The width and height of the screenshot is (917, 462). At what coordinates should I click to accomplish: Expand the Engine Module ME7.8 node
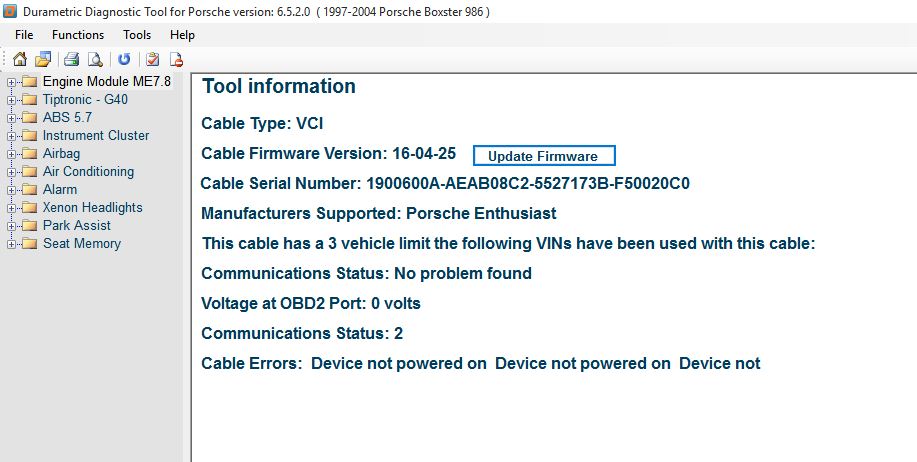pyautogui.click(x=11, y=82)
